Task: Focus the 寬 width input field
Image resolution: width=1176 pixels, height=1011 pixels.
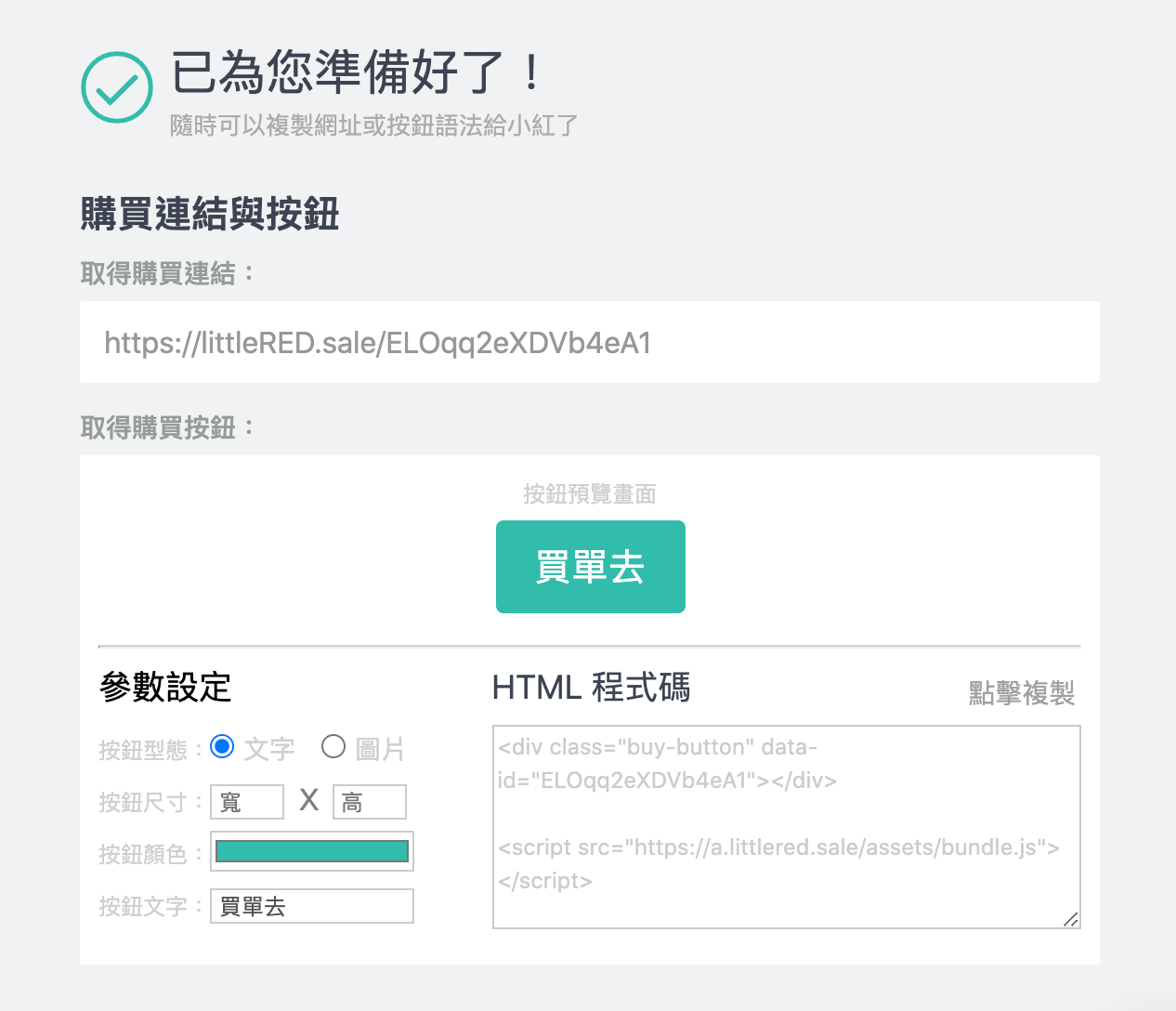Action: [247, 802]
